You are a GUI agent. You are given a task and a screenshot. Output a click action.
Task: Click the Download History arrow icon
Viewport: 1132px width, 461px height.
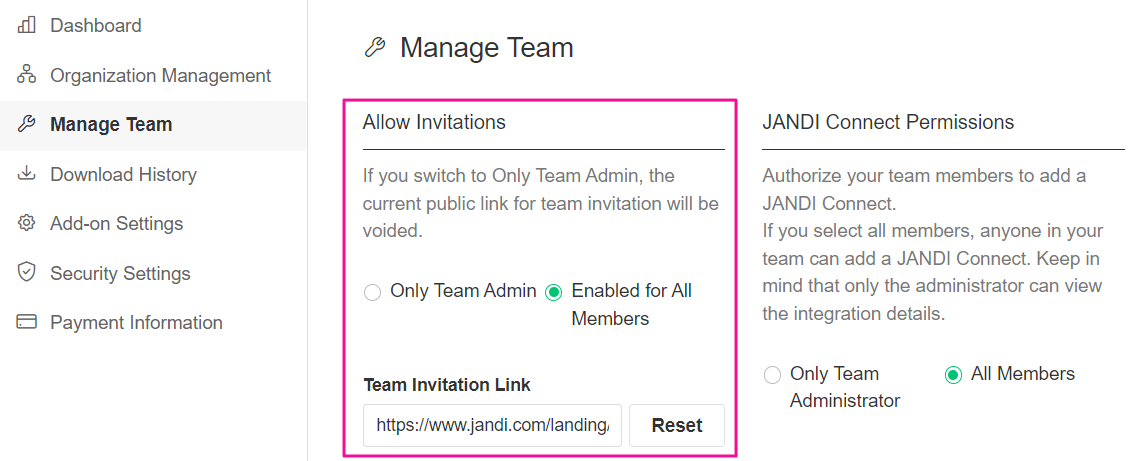tap(26, 174)
